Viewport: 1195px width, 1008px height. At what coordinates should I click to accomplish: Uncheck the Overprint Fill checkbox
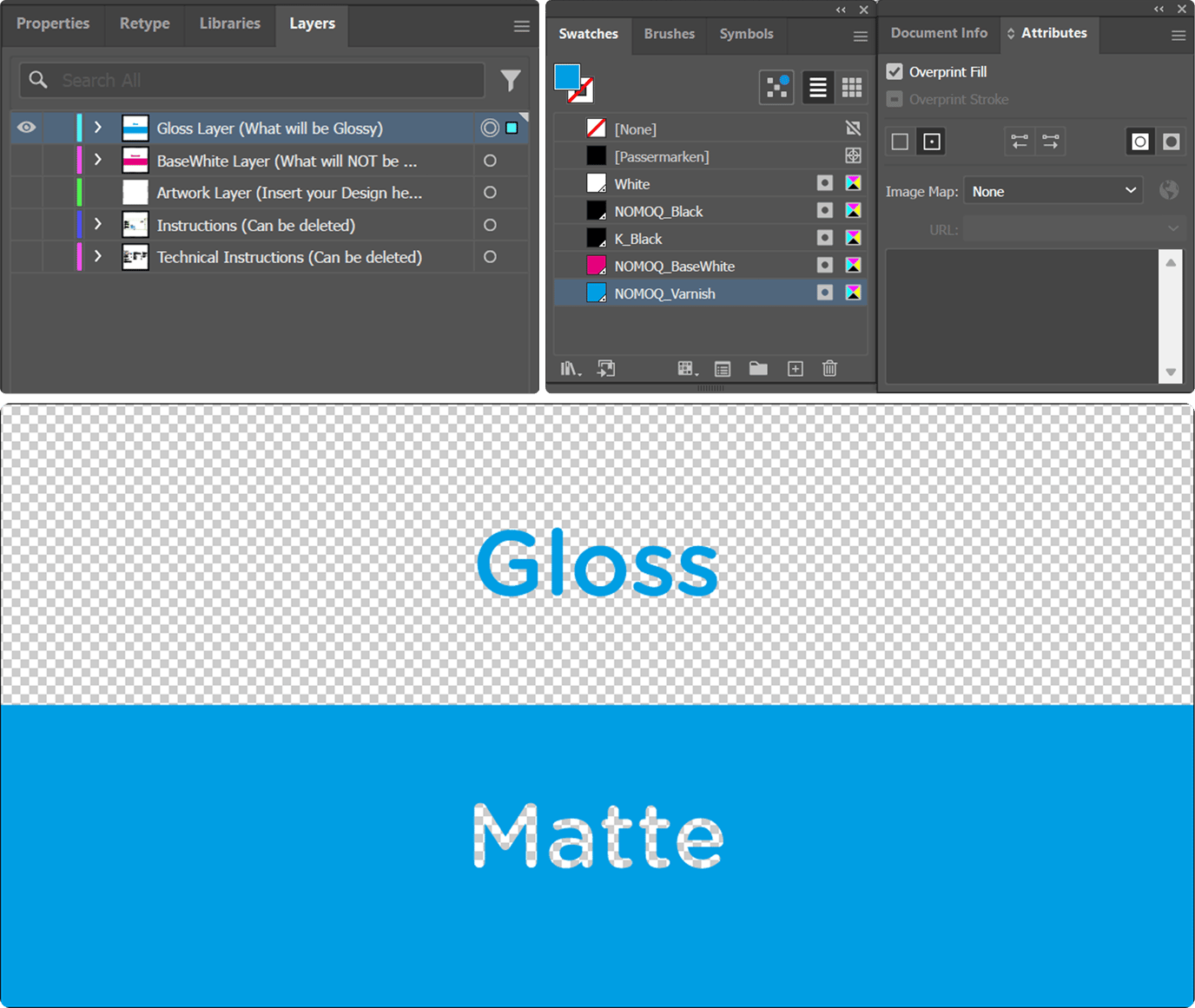click(x=895, y=71)
